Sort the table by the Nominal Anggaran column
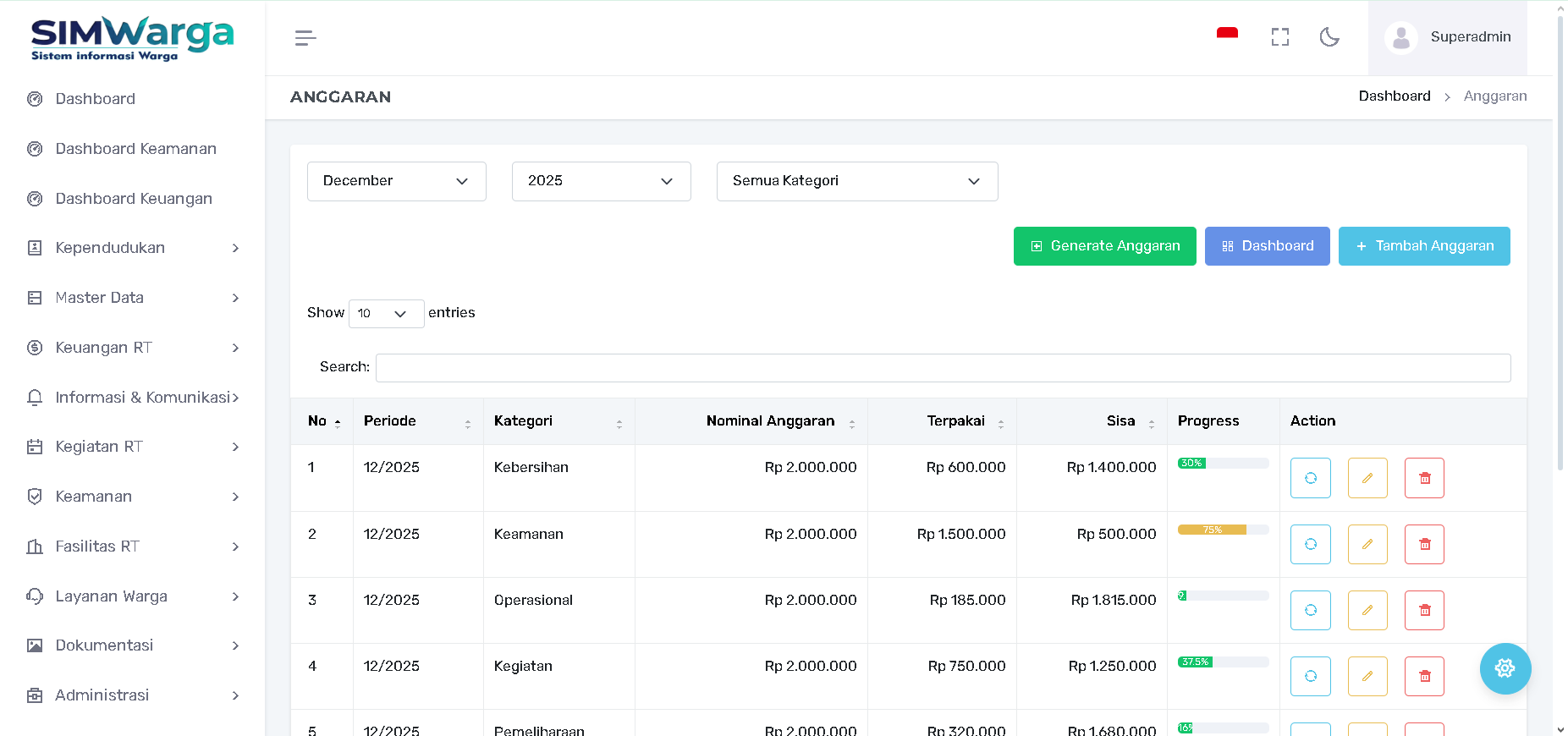 [770, 421]
